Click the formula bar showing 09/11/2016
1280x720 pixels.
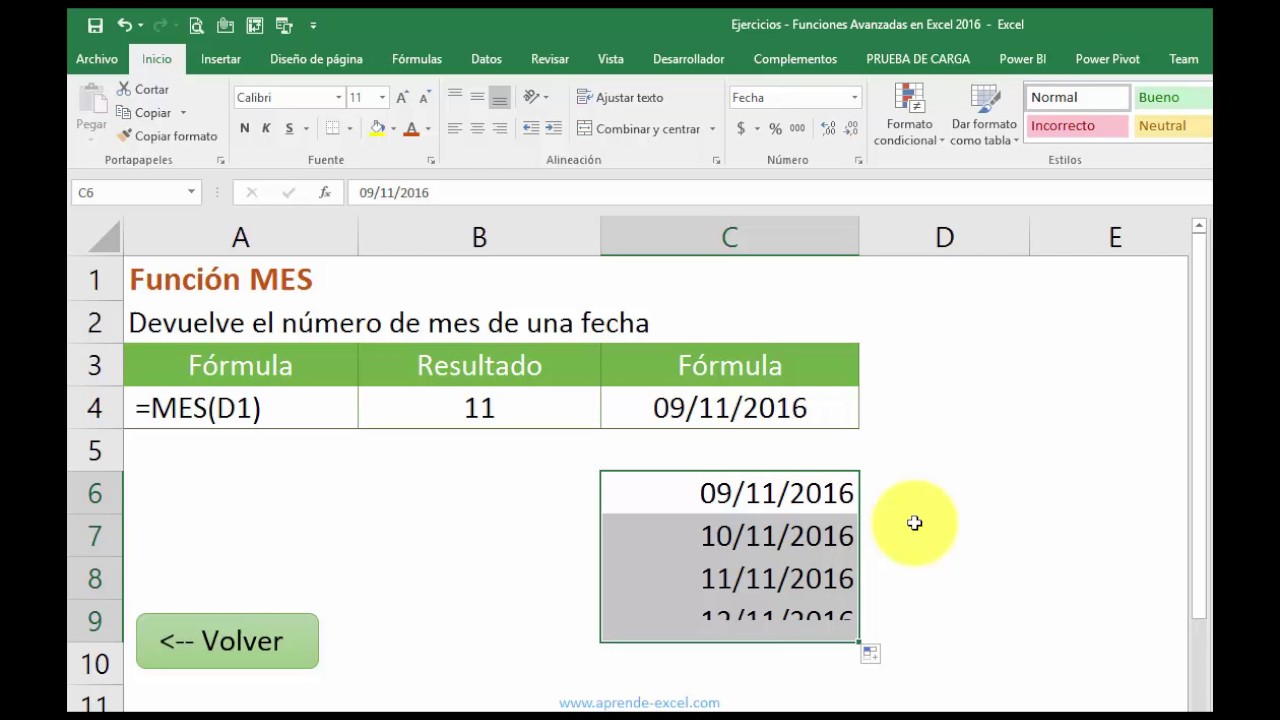click(x=778, y=192)
